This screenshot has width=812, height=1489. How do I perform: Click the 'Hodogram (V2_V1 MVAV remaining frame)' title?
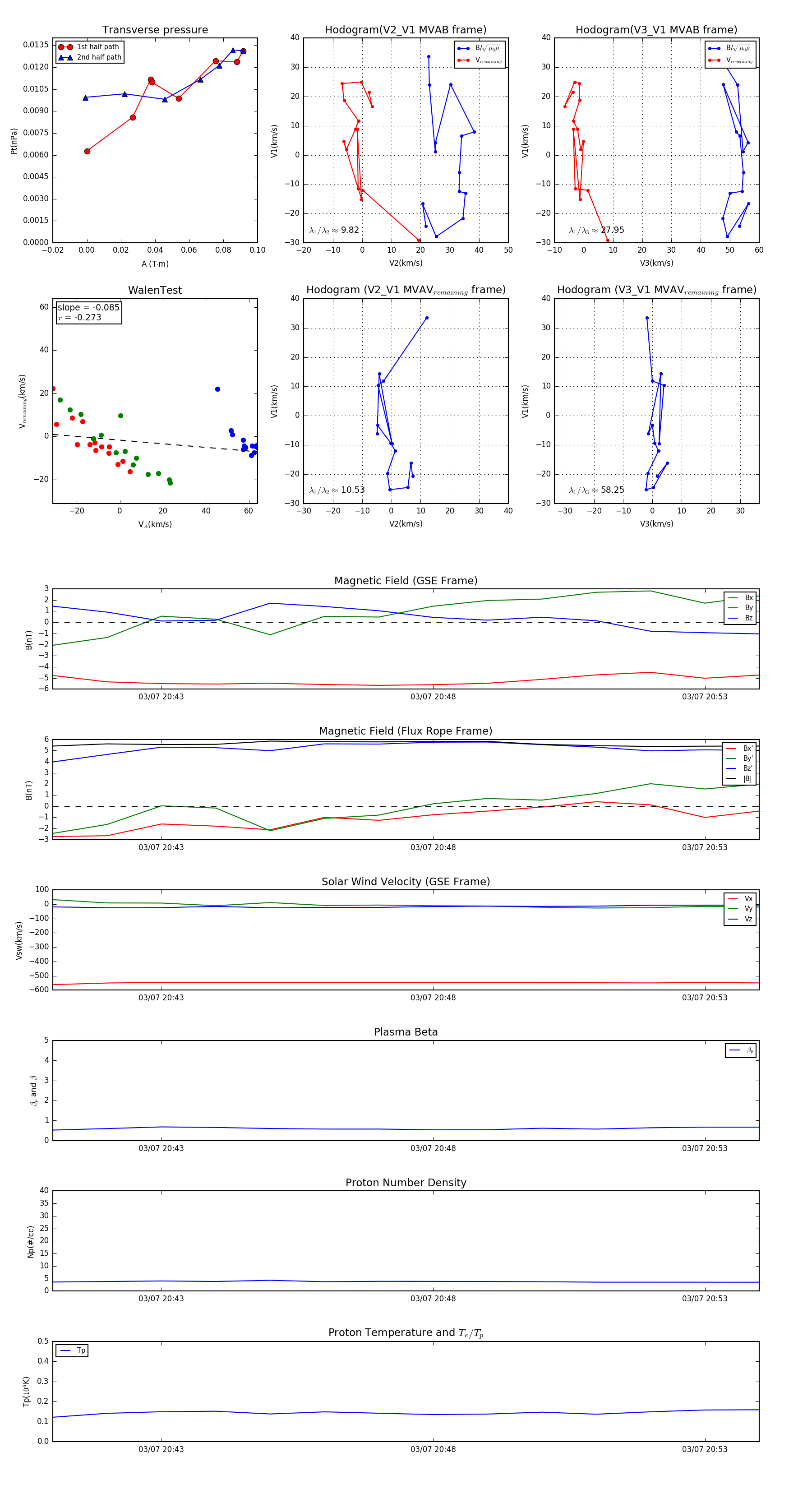[406, 290]
